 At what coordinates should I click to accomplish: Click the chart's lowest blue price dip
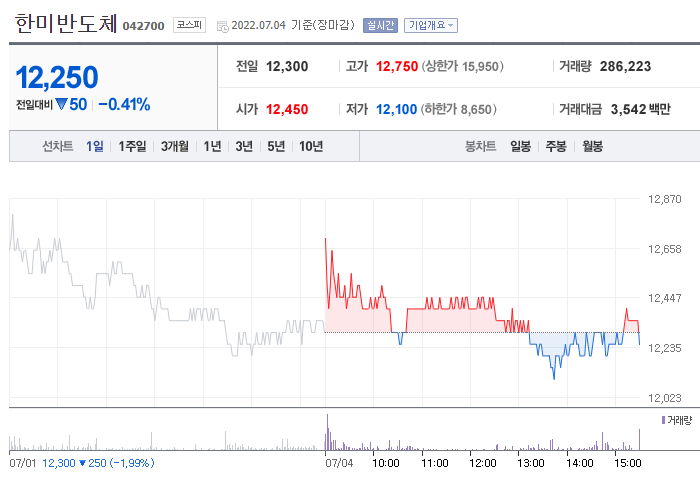click(x=554, y=373)
